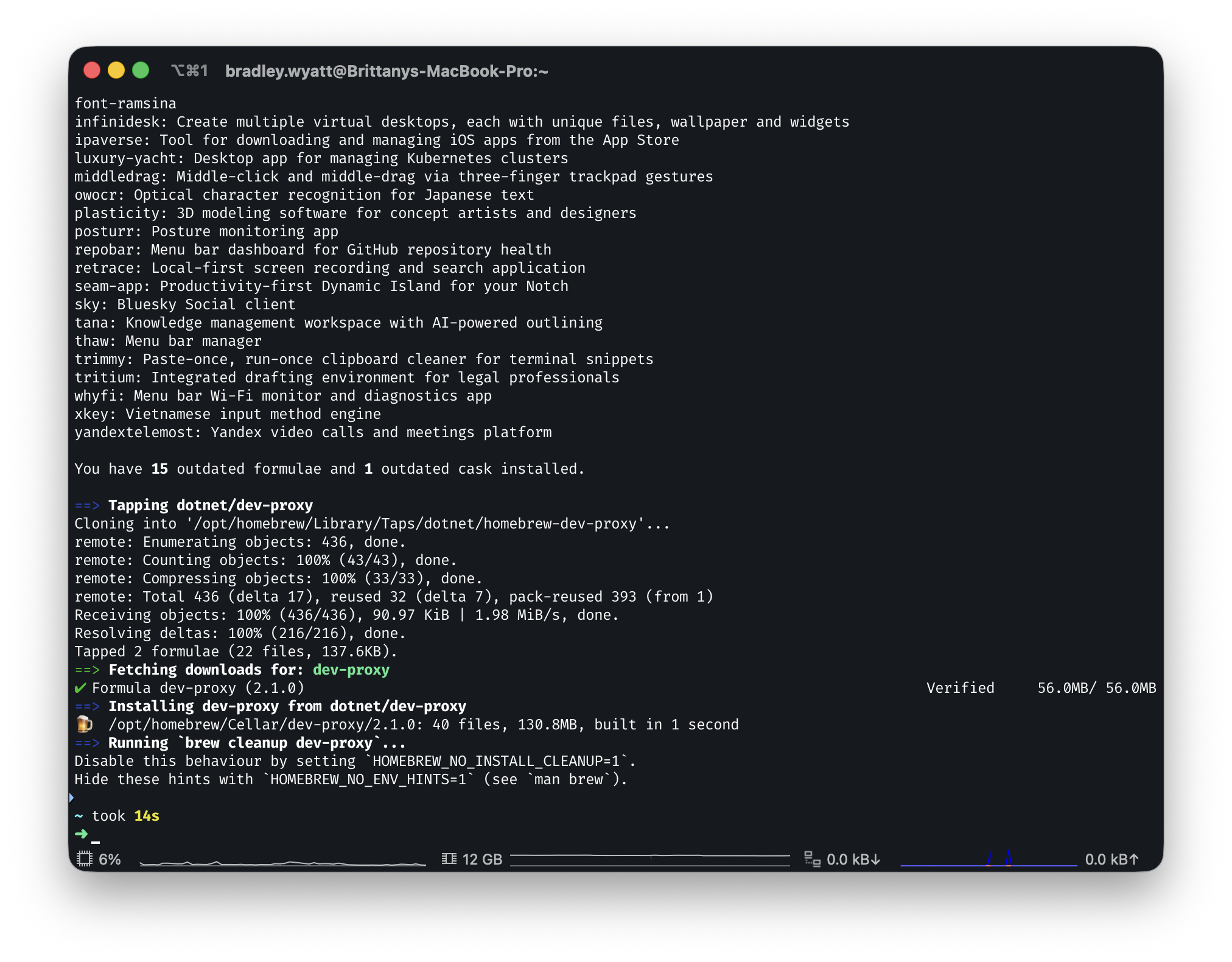The height and width of the screenshot is (962, 1232).
Task: Minimize the terminal with yellow button
Action: tap(116, 71)
